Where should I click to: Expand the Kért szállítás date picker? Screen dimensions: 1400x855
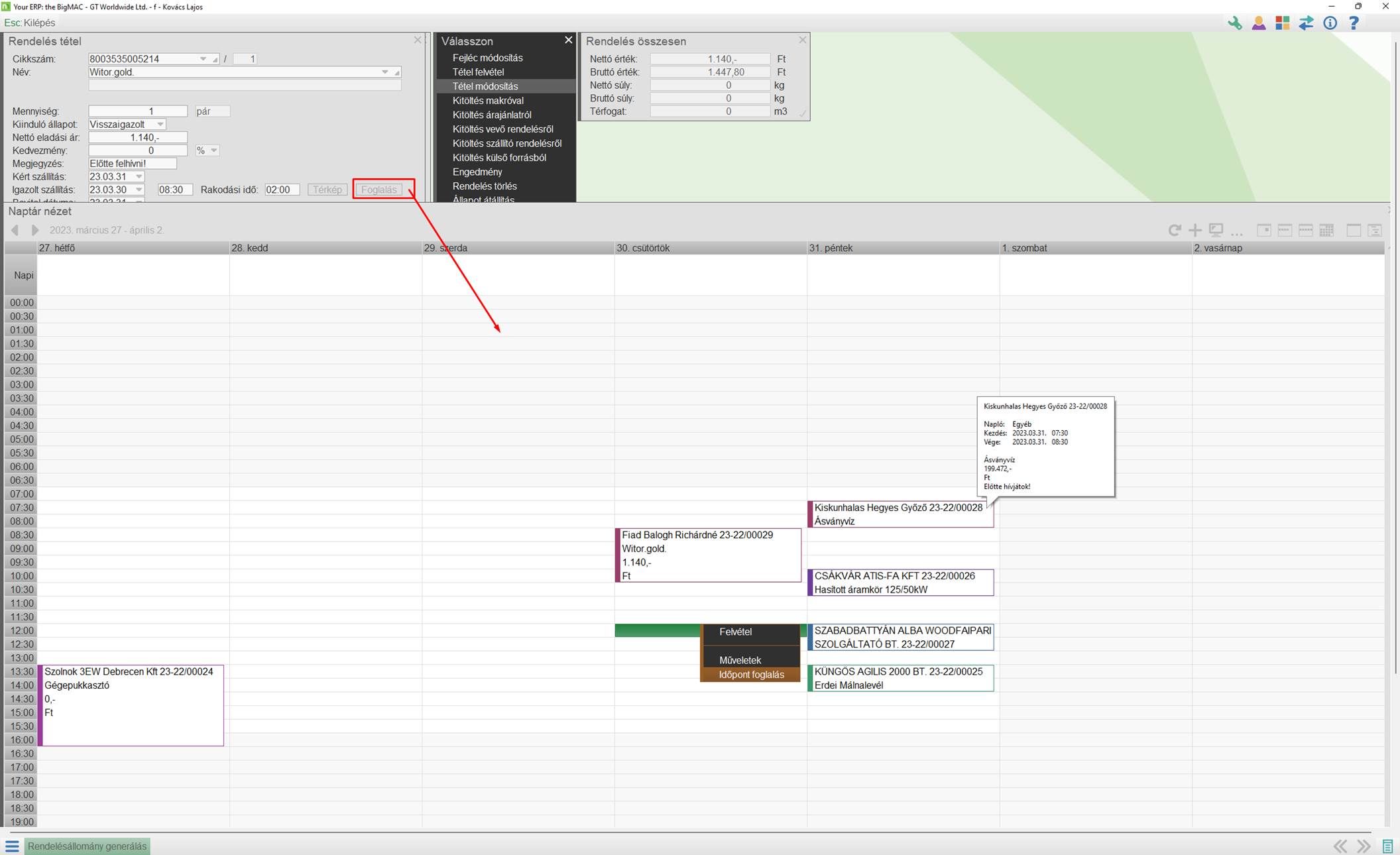(x=139, y=177)
